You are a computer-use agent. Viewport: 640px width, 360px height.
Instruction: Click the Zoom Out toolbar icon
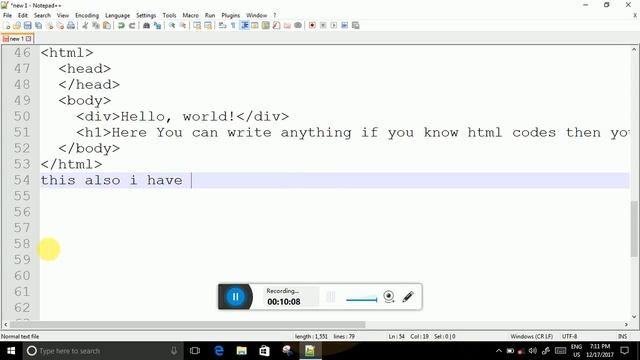pos(182,25)
